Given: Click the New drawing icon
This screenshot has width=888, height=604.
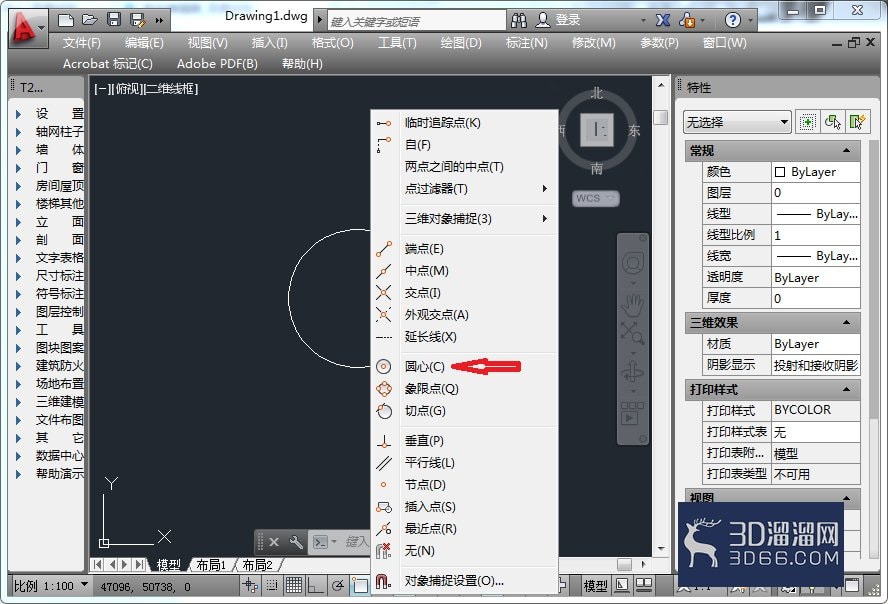Looking at the screenshot, I should coord(66,20).
